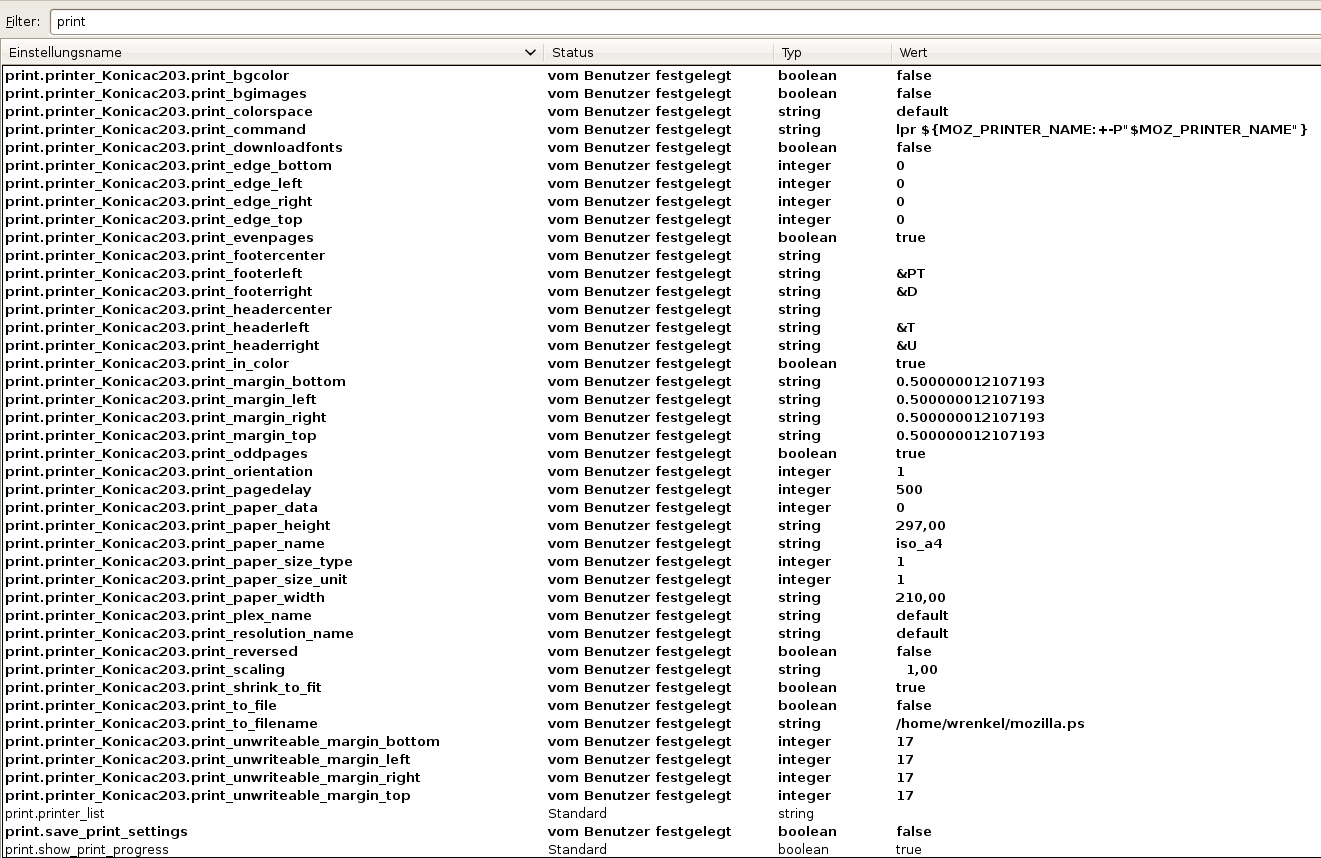Click the print_pagedelay value 500

click(x=909, y=490)
